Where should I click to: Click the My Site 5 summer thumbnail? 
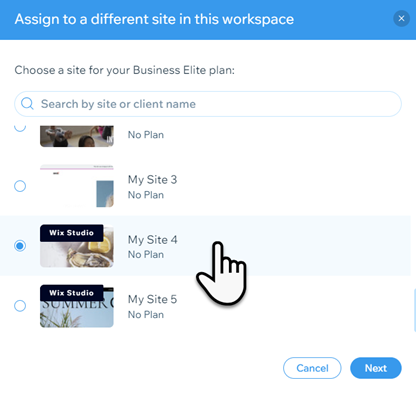coord(77,306)
